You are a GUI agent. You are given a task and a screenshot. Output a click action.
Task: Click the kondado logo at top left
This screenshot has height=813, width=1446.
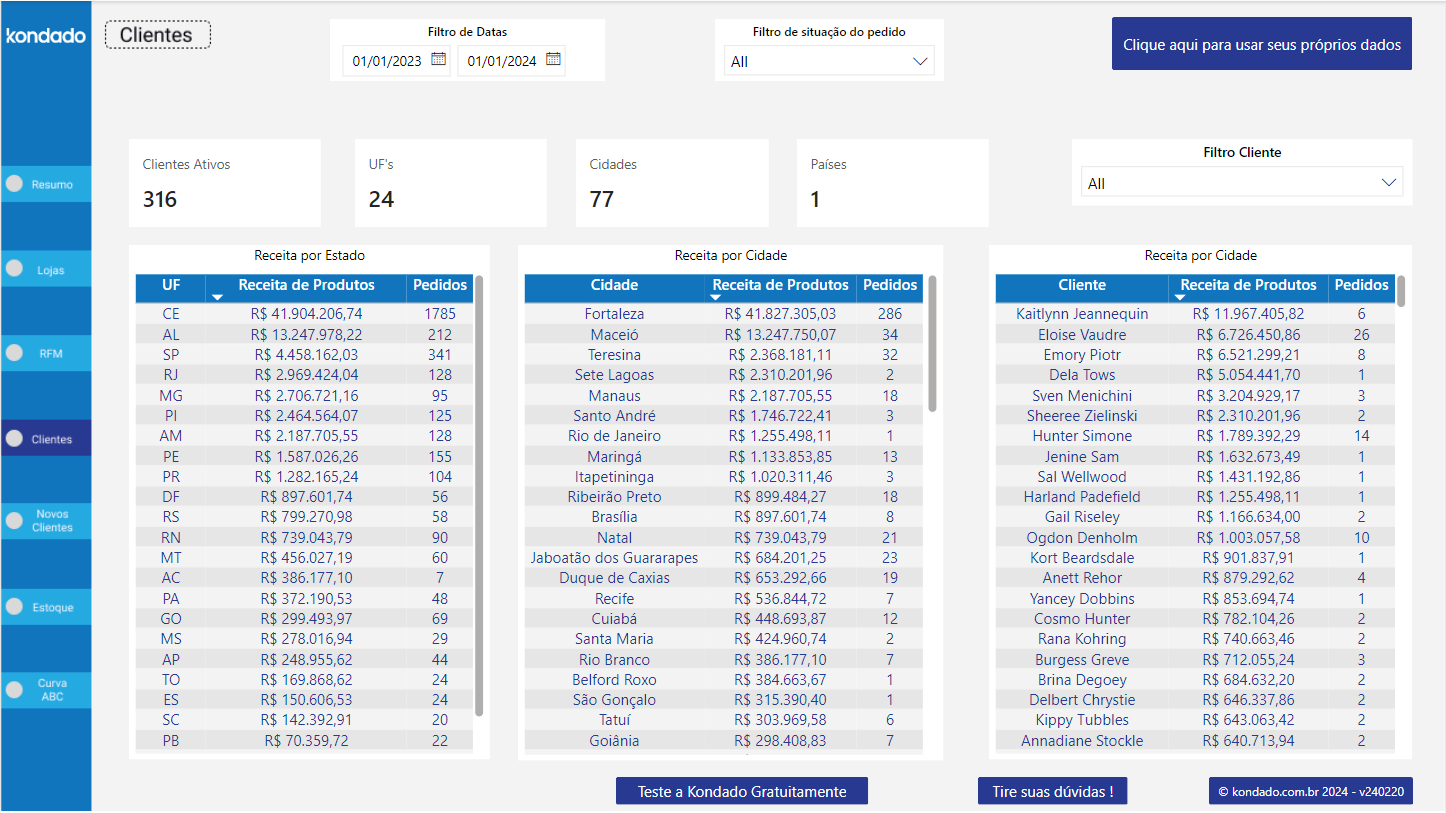(46, 34)
